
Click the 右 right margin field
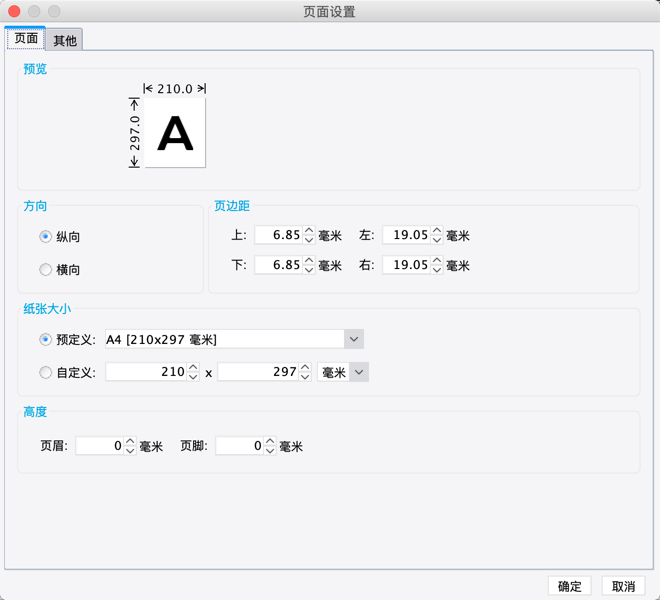pyautogui.click(x=406, y=265)
